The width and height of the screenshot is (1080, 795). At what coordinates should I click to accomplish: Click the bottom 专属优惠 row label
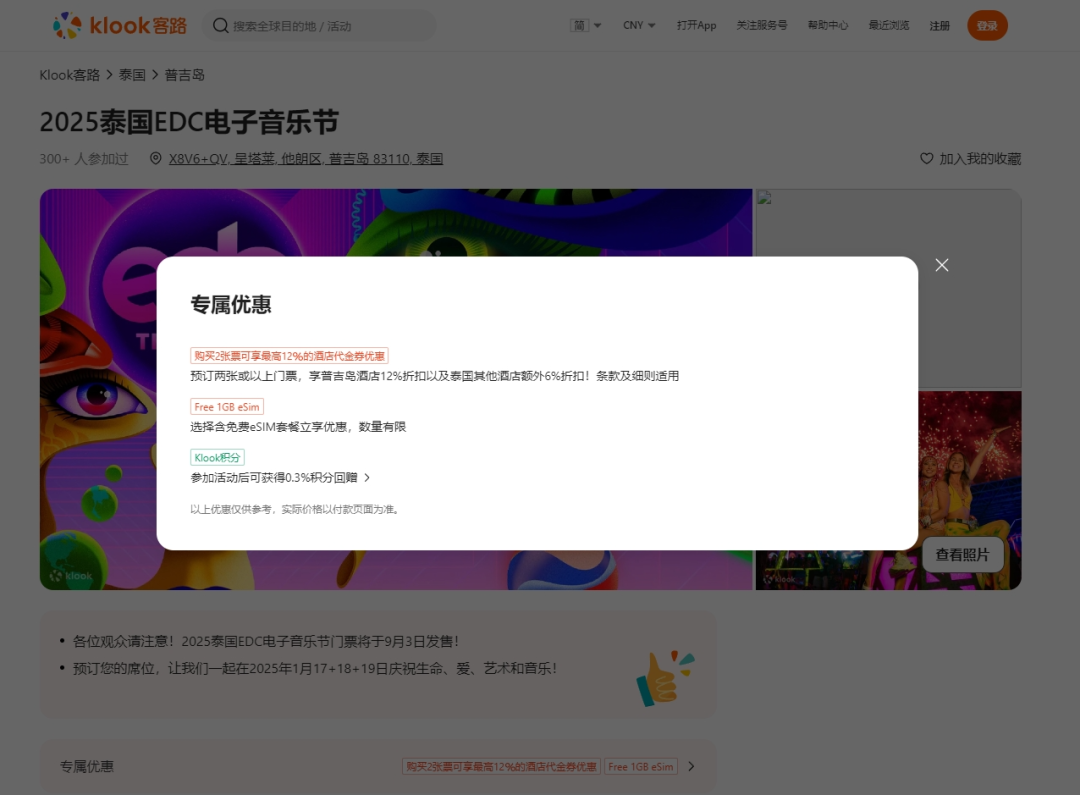(x=87, y=766)
